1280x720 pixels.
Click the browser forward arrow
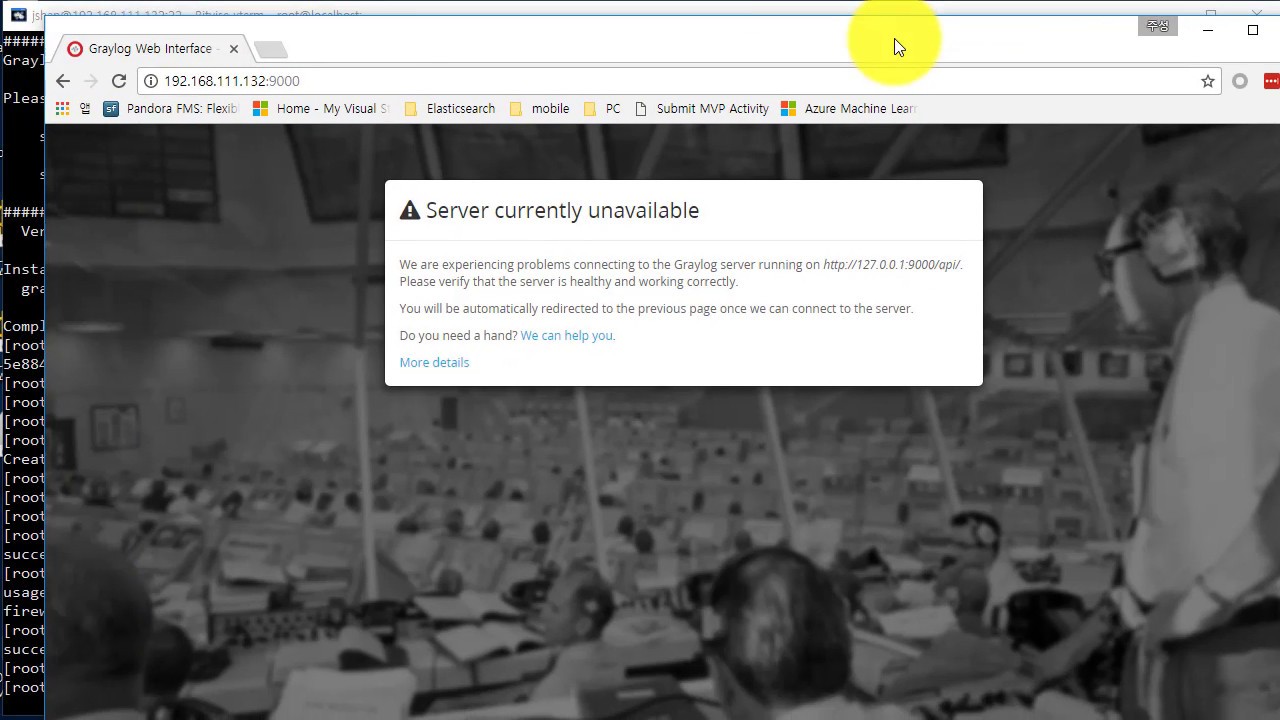point(91,81)
